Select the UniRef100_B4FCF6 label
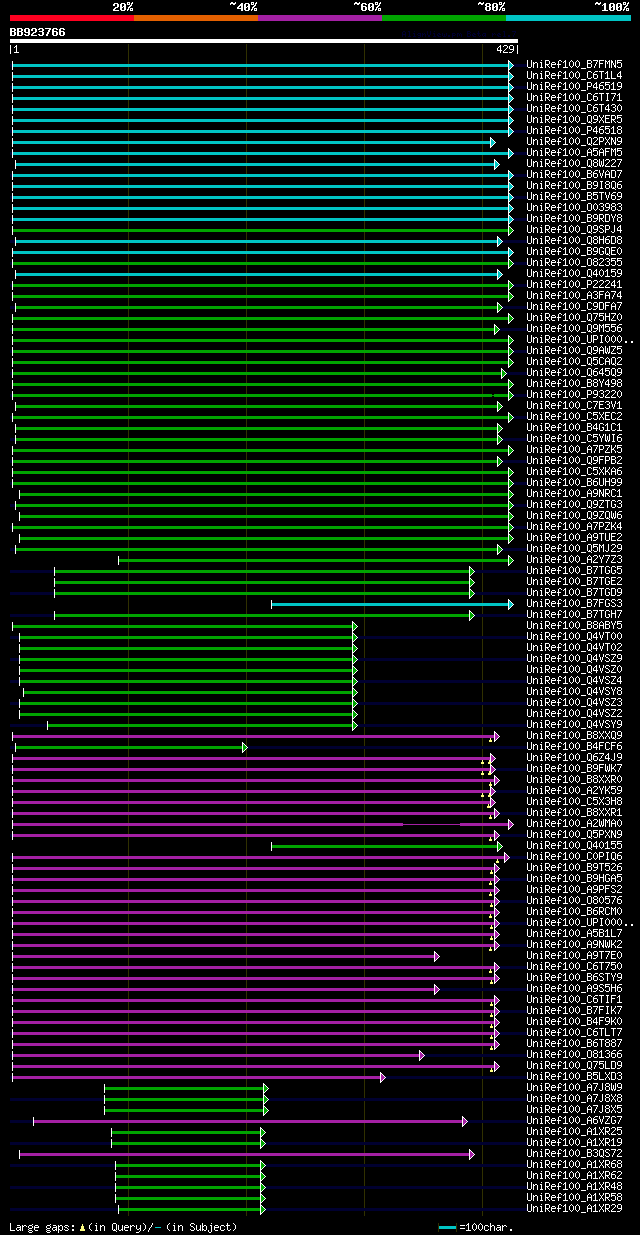This screenshot has width=640, height=1235. tap(574, 746)
